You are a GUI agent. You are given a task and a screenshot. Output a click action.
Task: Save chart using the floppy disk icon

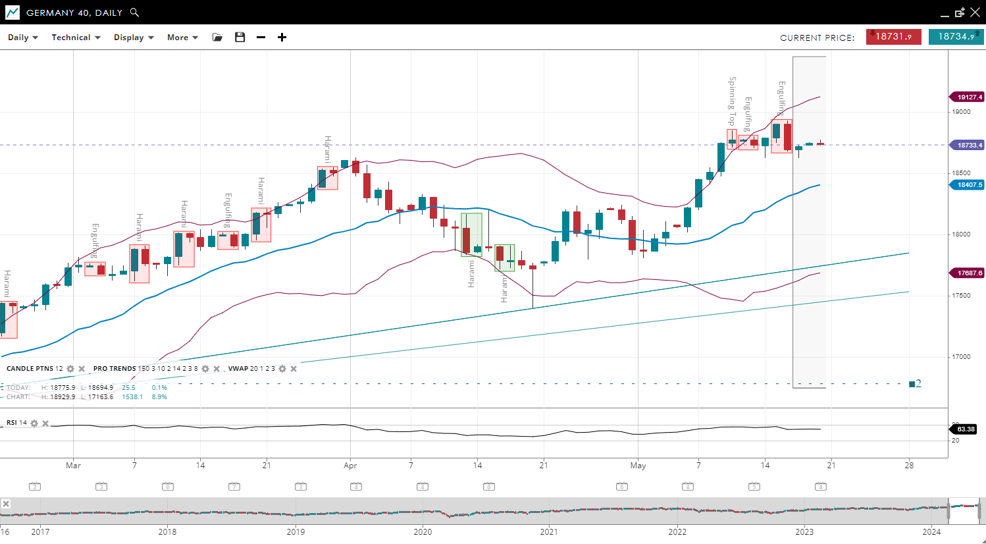240,37
